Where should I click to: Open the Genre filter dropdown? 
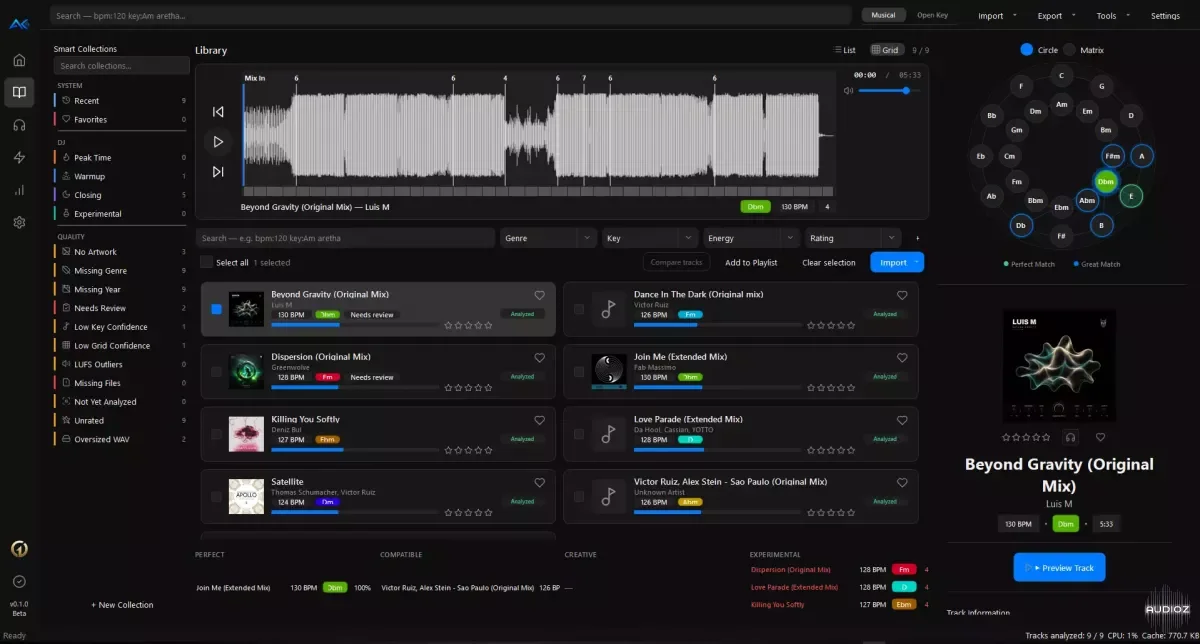[548, 238]
